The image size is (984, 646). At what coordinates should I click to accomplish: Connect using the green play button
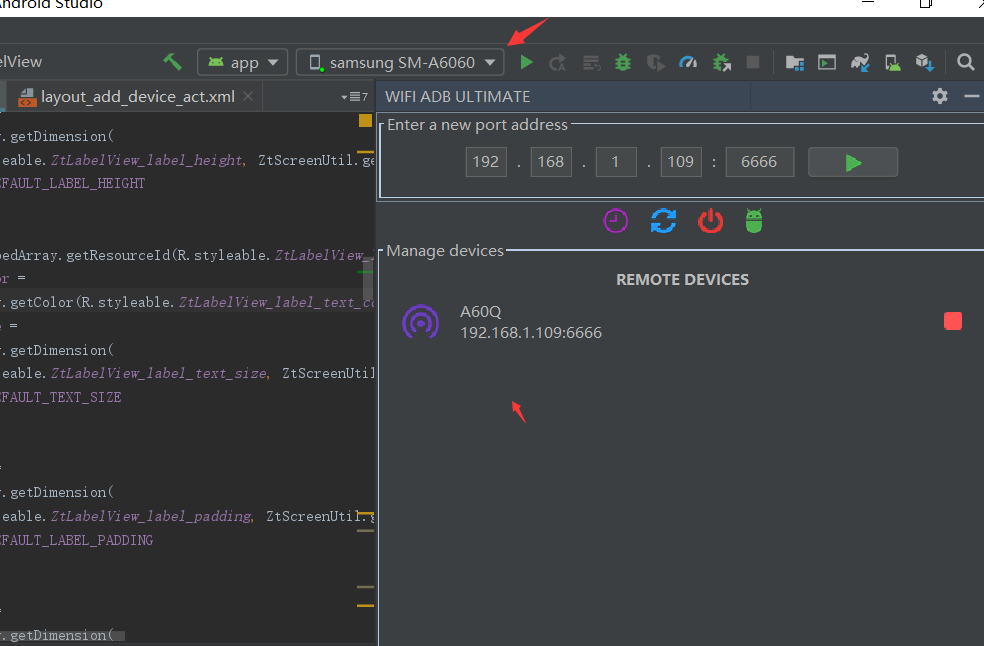click(853, 162)
